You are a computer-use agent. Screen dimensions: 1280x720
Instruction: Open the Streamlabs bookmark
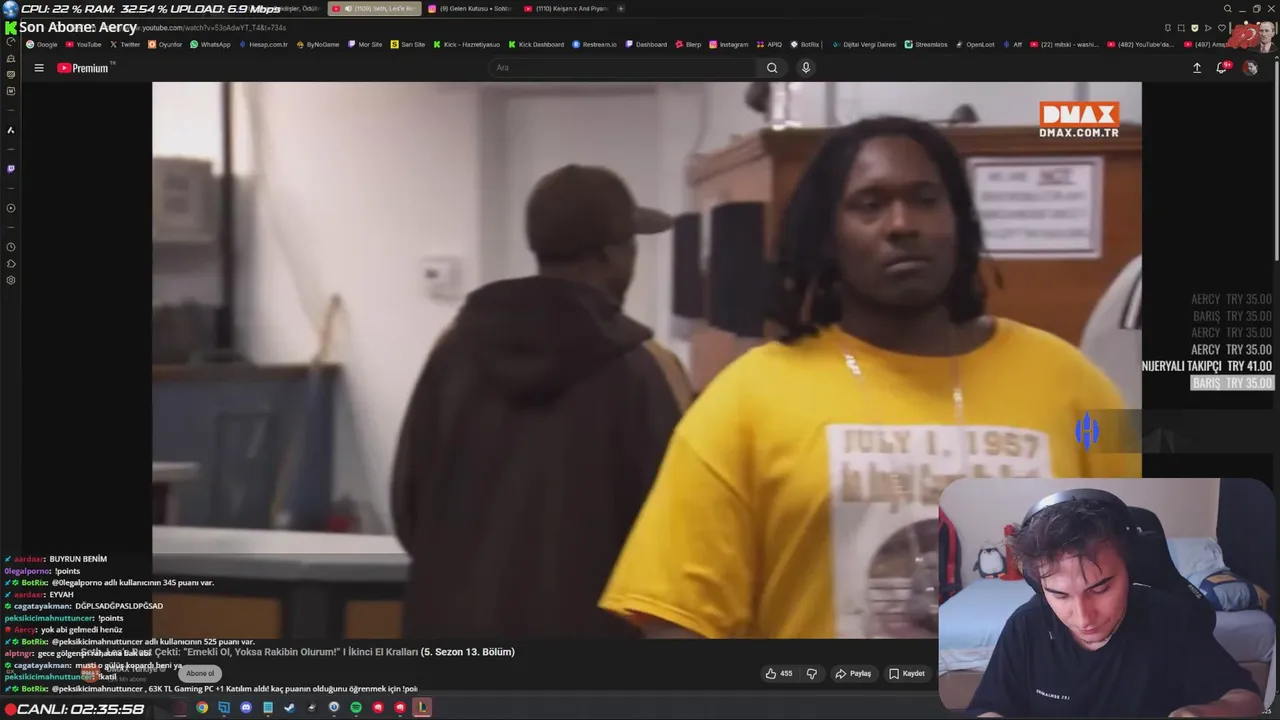pos(926,44)
